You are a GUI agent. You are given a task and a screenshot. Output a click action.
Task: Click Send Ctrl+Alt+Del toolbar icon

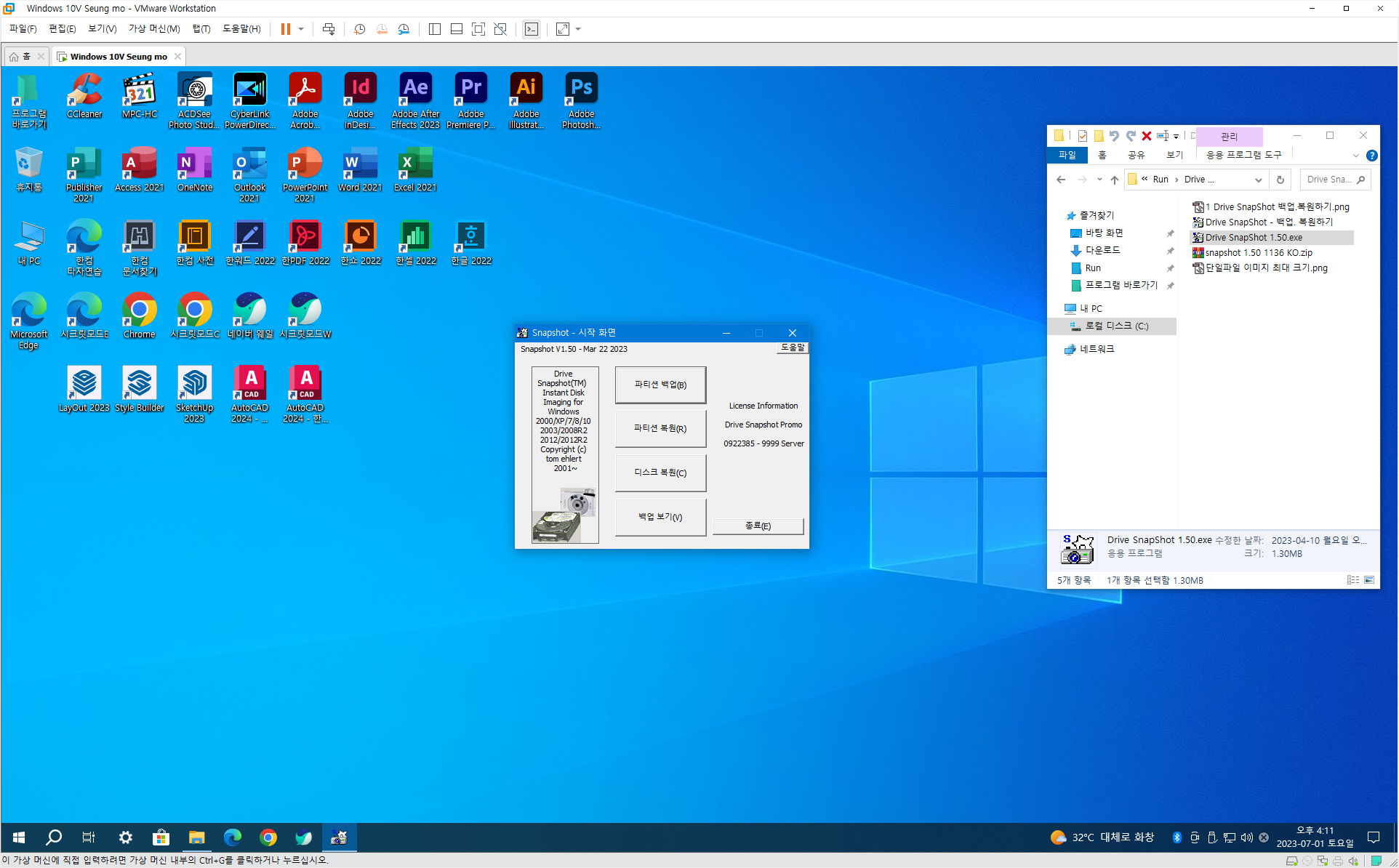(329, 29)
